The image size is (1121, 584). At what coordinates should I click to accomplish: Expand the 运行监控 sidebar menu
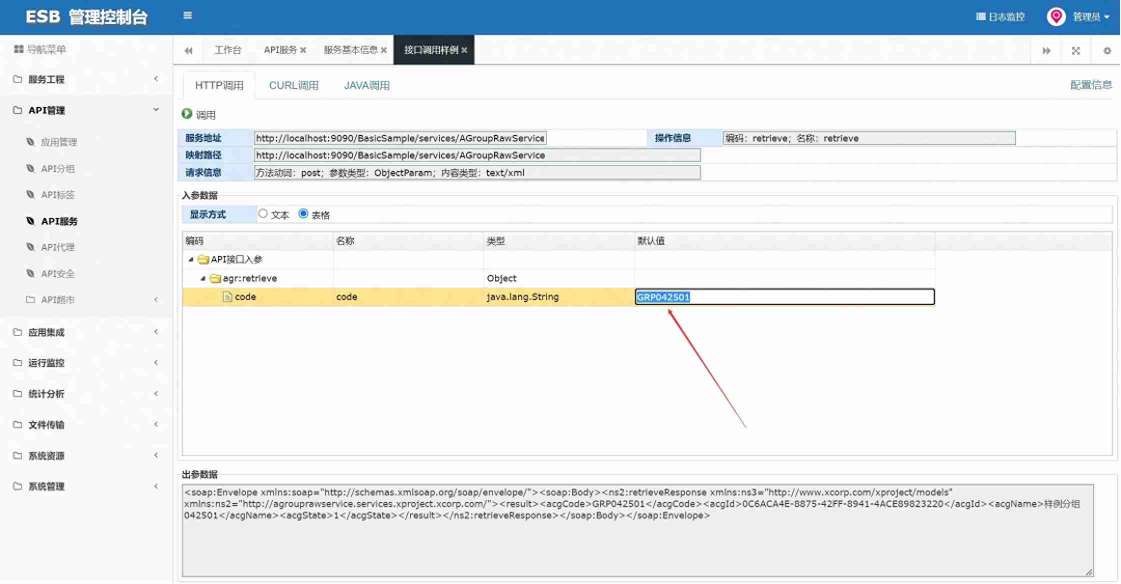pyautogui.click(x=86, y=362)
